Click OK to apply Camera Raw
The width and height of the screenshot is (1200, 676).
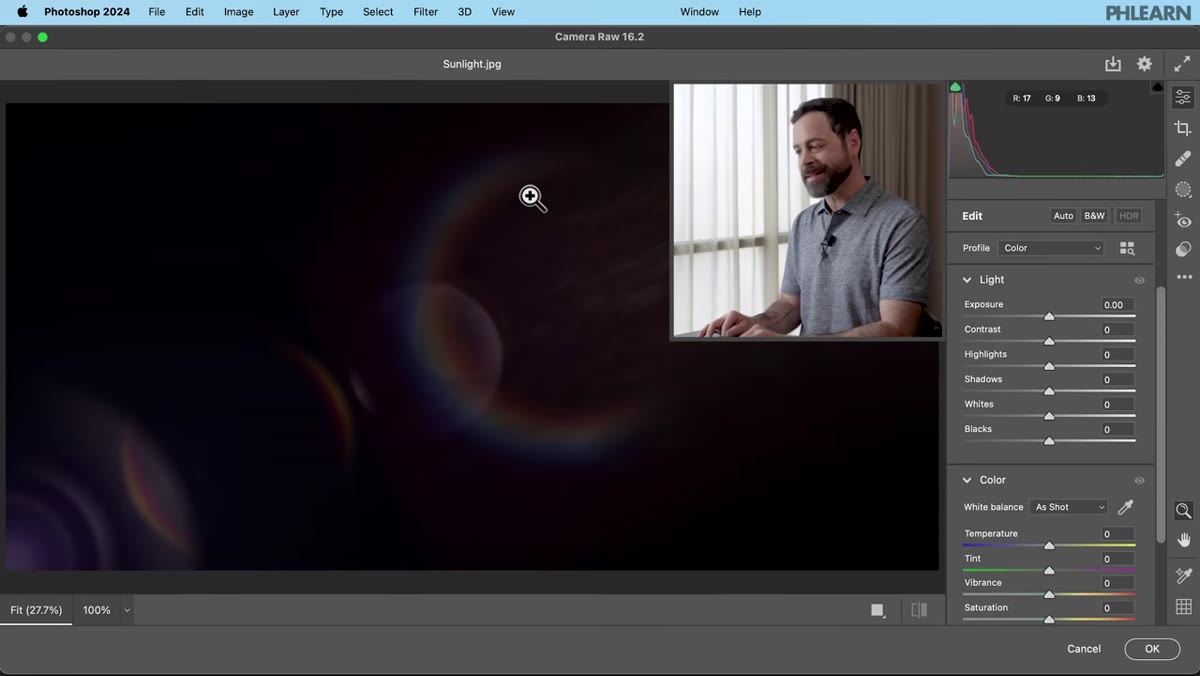[x=1152, y=649]
